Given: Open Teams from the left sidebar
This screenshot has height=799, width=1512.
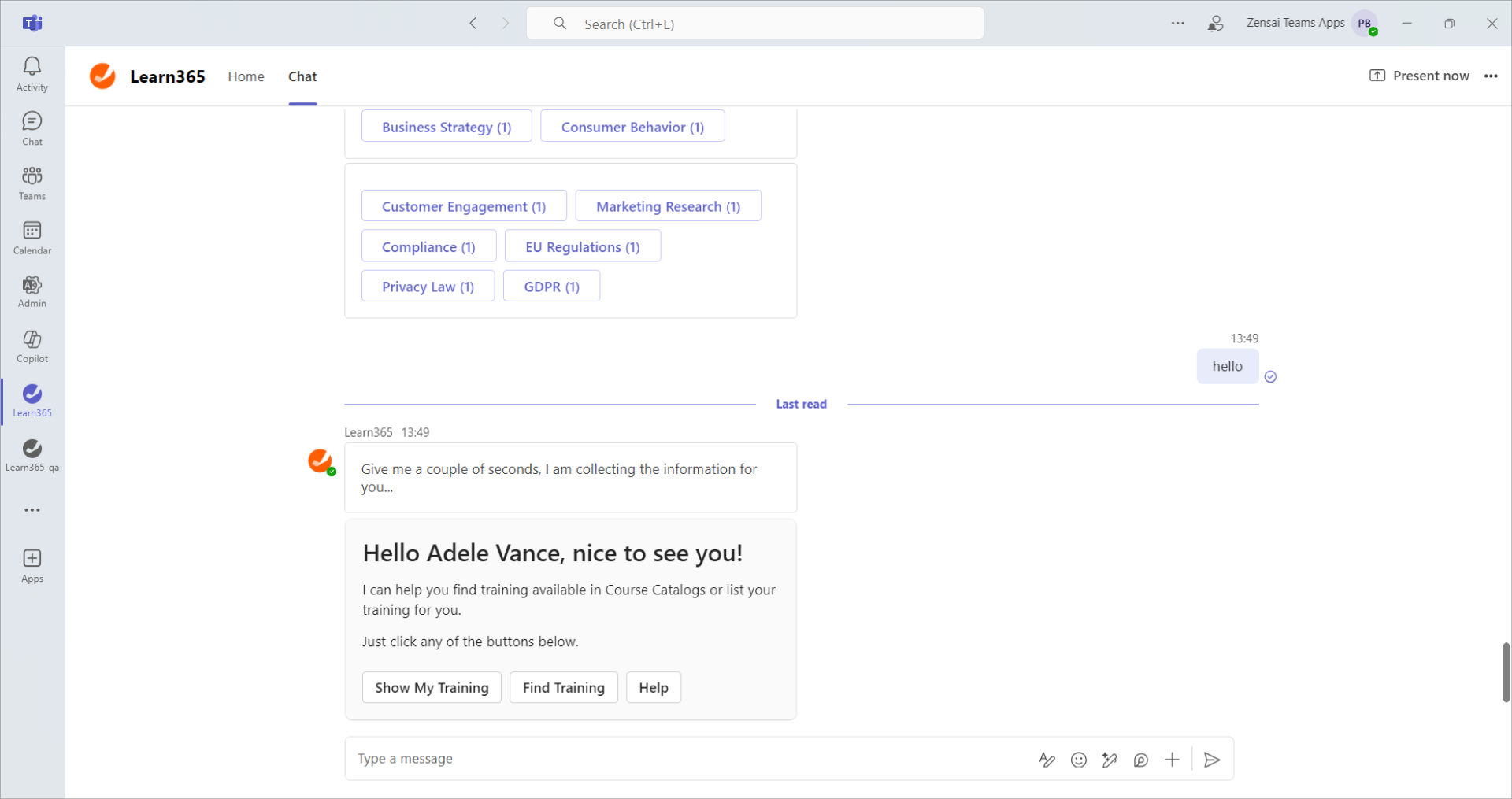Looking at the screenshot, I should 32,183.
